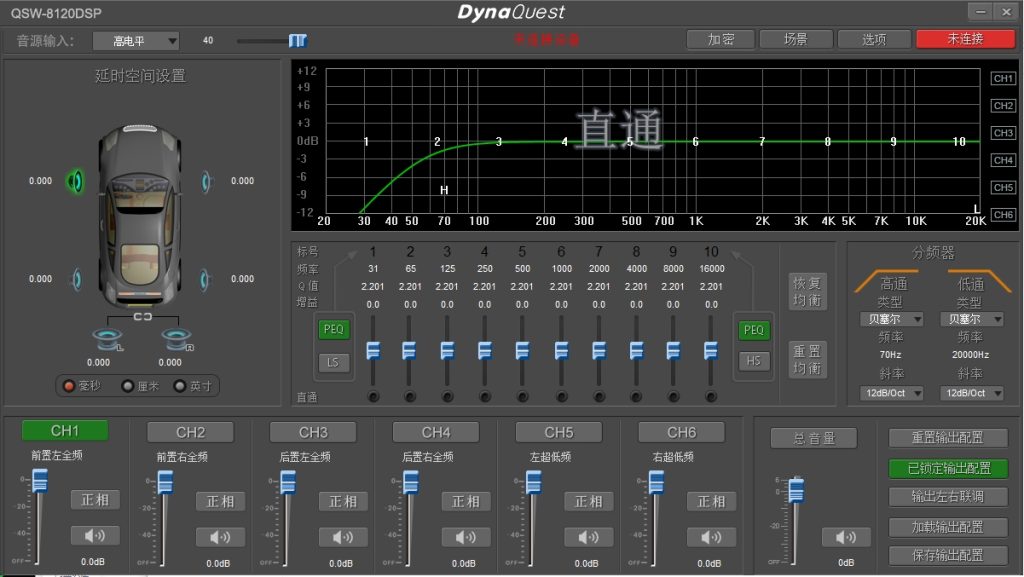
Task: Select the front right speaker icon
Action: [206, 181]
